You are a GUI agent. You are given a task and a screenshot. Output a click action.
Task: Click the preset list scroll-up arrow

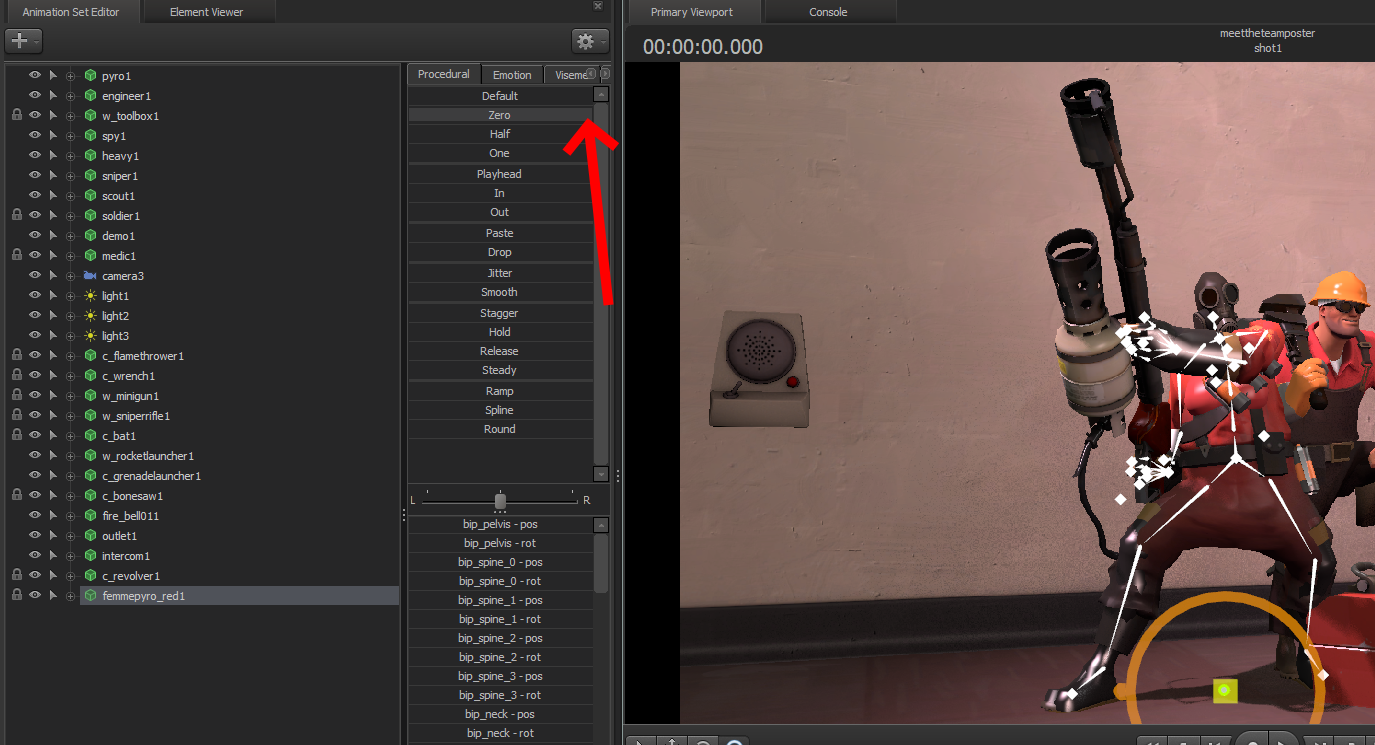[x=601, y=95]
